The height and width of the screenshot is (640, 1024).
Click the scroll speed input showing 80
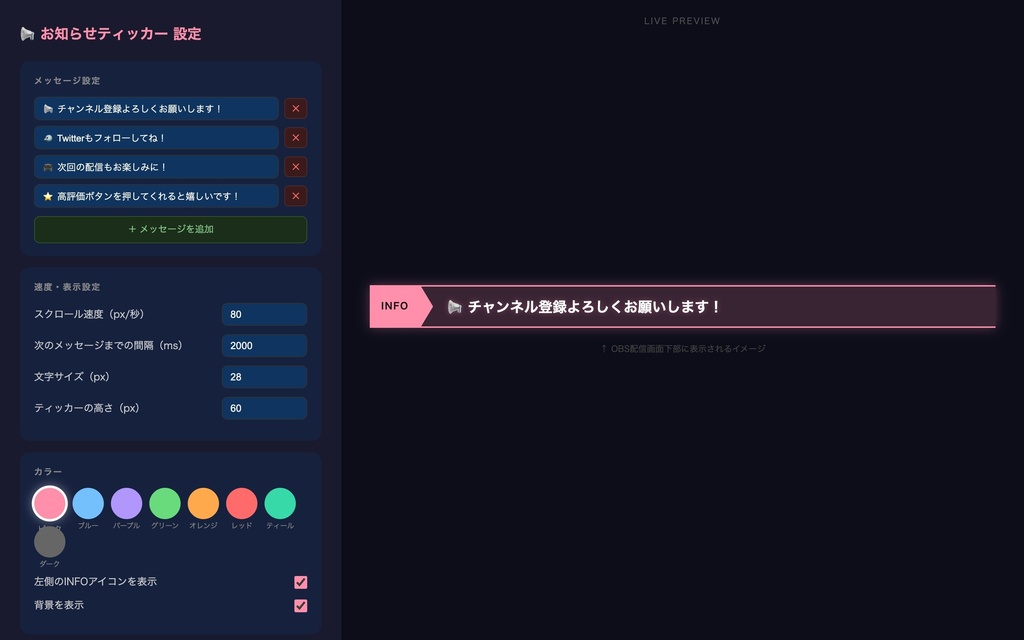[x=264, y=314]
